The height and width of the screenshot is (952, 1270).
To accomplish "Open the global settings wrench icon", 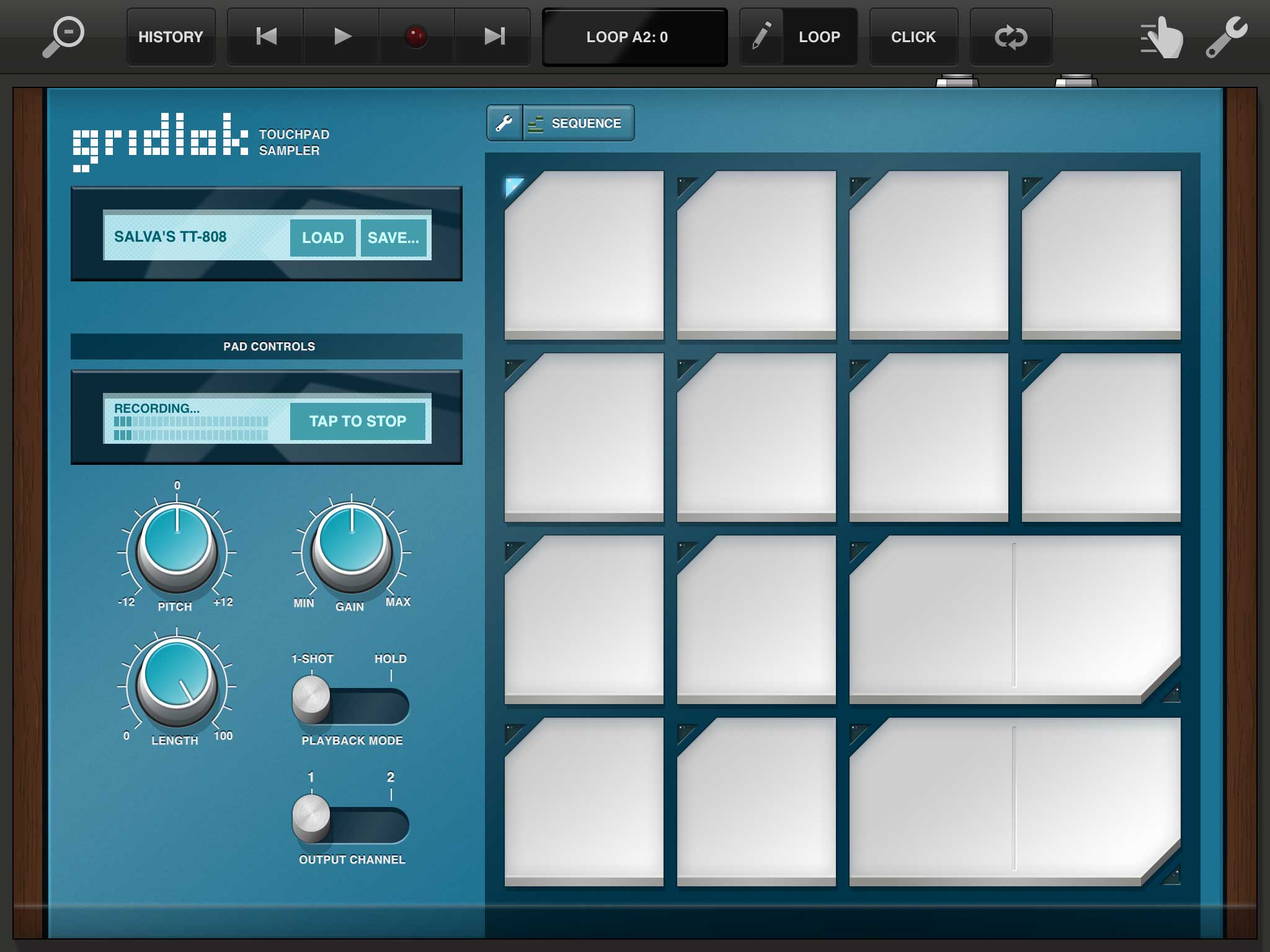I will [x=1227, y=37].
